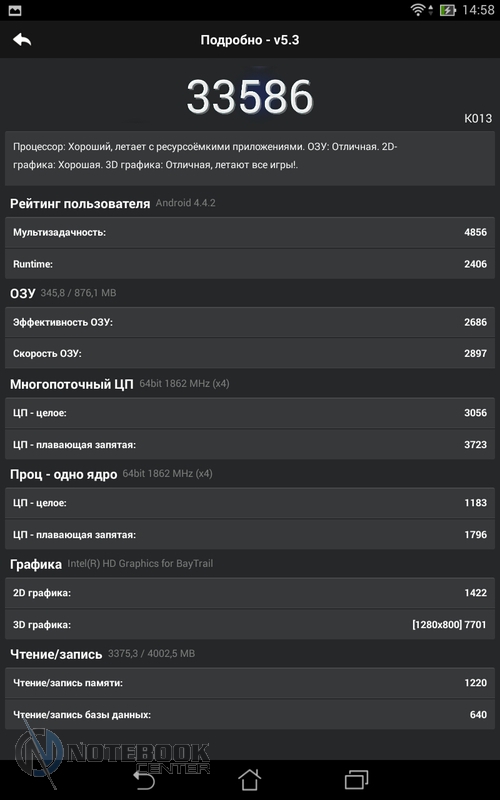Tap the processor summary description text
The image size is (500, 800).
[x=205, y=156]
